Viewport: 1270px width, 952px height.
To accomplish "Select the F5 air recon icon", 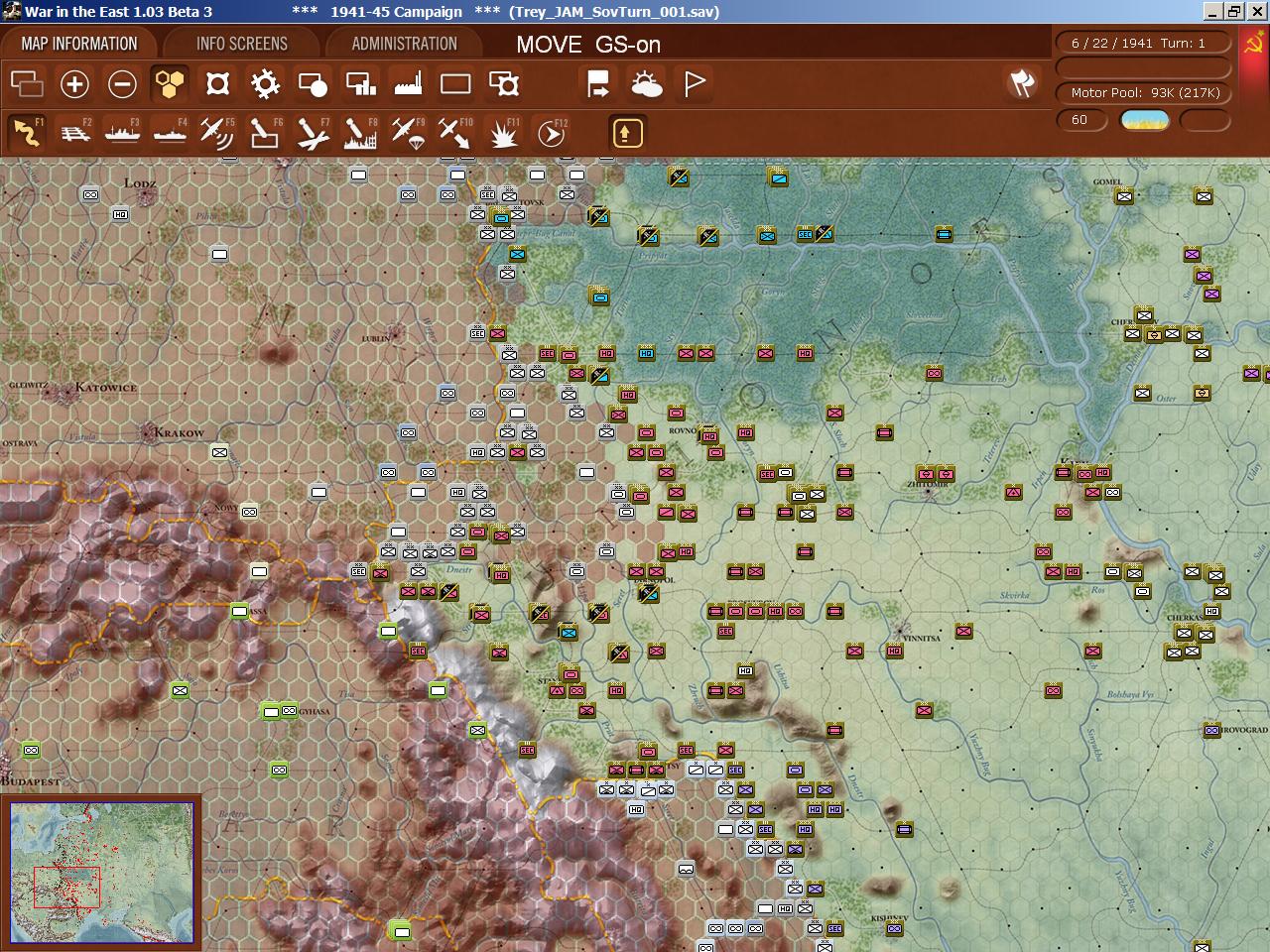I will (217, 132).
